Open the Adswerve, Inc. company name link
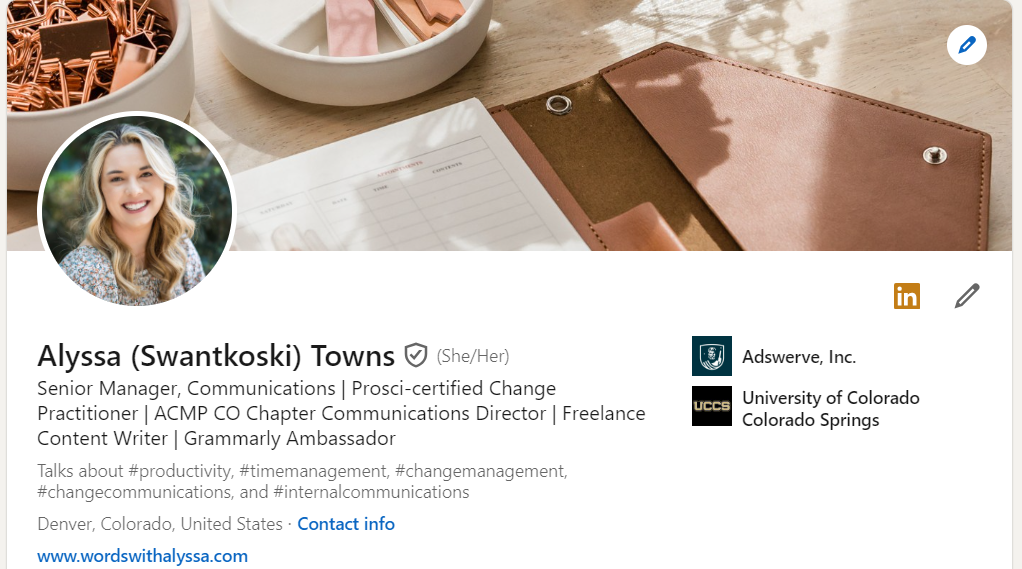This screenshot has width=1022, height=569. click(799, 357)
